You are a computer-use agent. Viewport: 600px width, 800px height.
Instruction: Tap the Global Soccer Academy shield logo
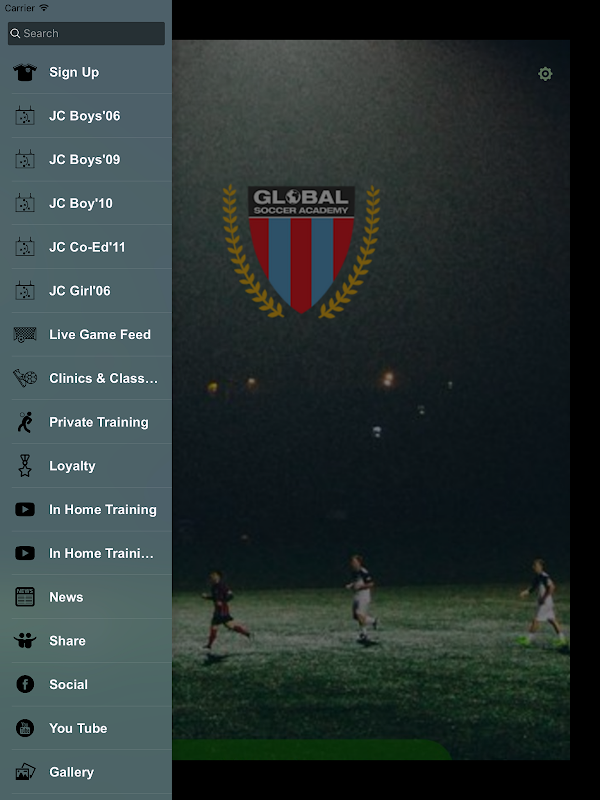(x=301, y=250)
